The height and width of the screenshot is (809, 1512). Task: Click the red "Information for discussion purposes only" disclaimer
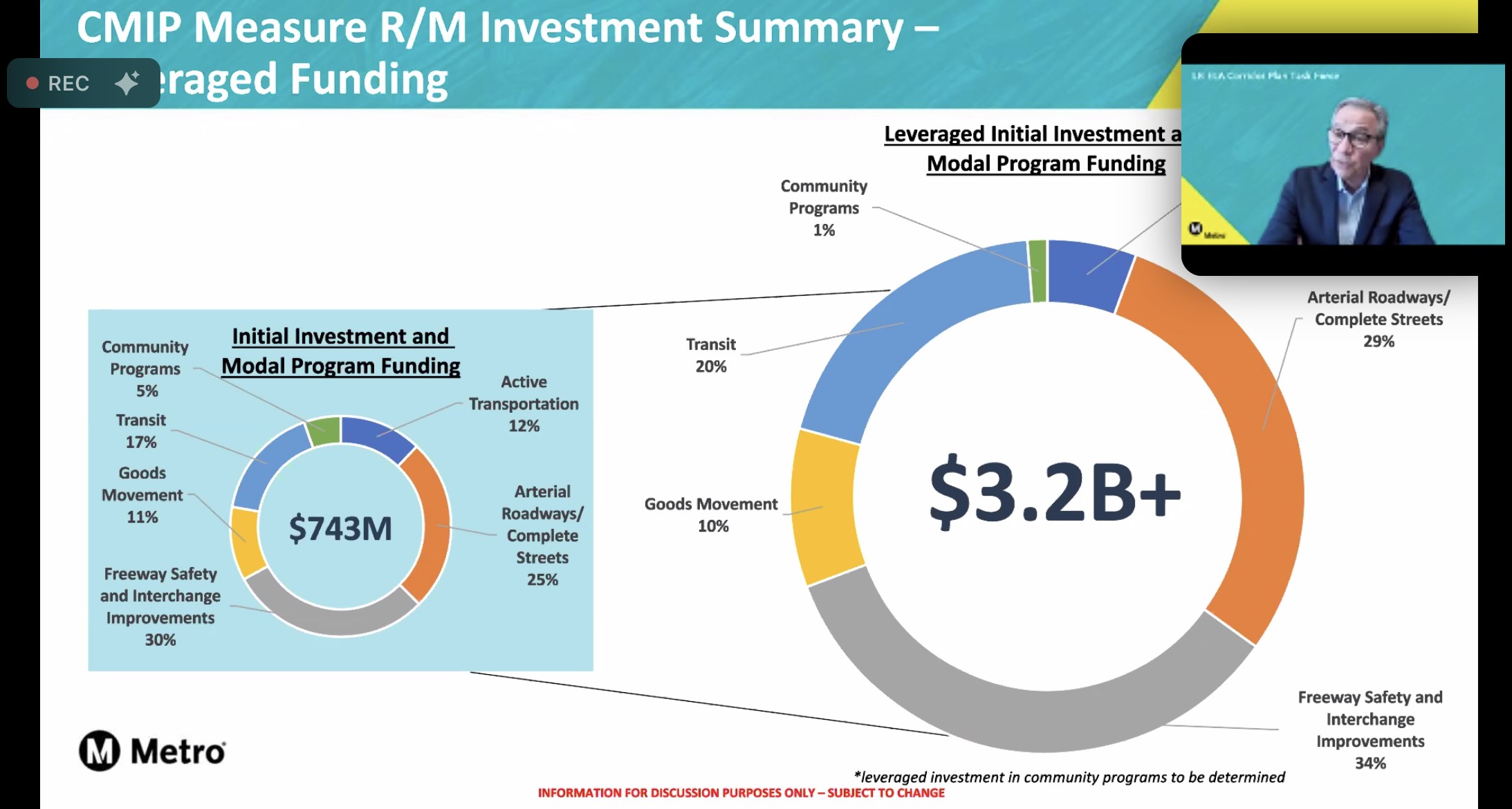741,793
